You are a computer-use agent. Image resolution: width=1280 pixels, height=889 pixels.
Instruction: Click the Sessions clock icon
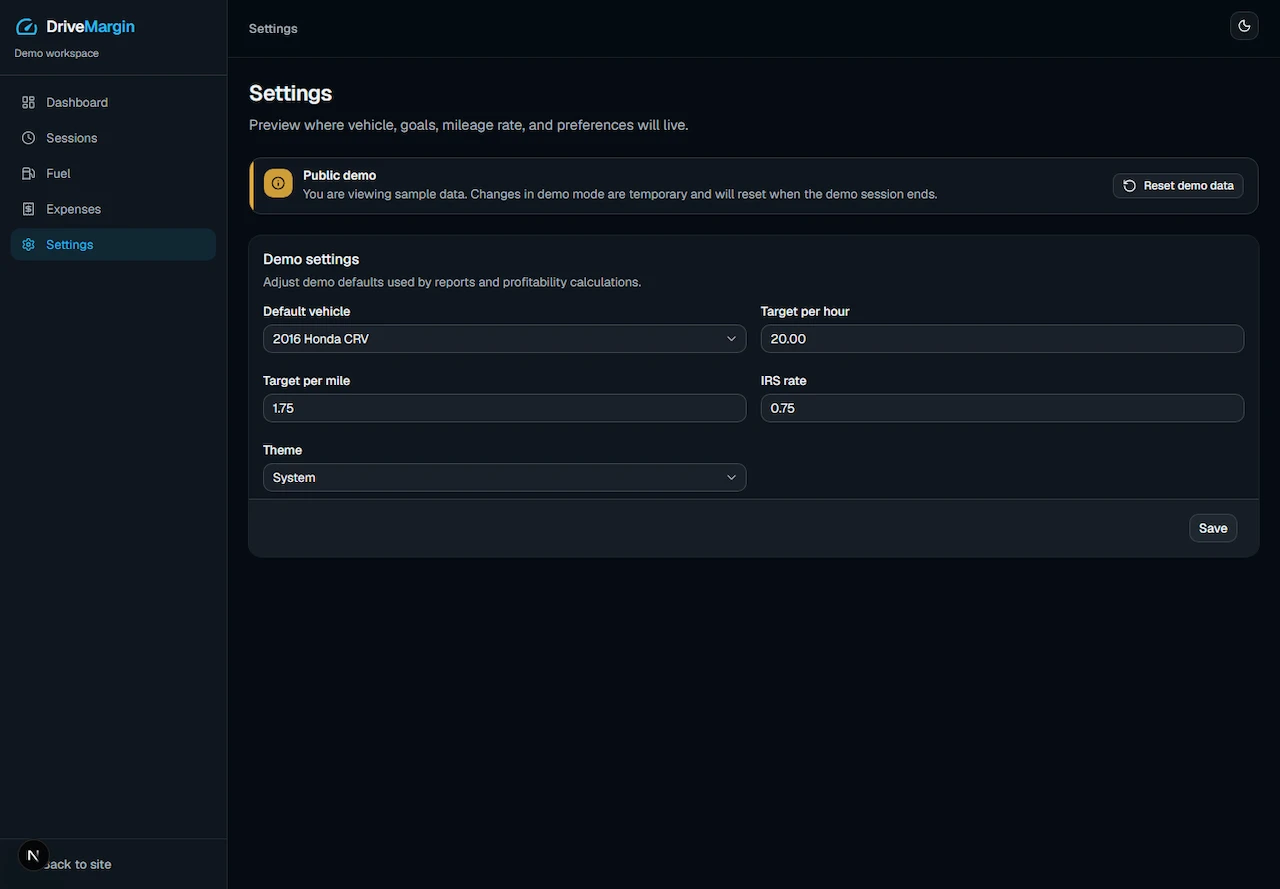point(28,138)
